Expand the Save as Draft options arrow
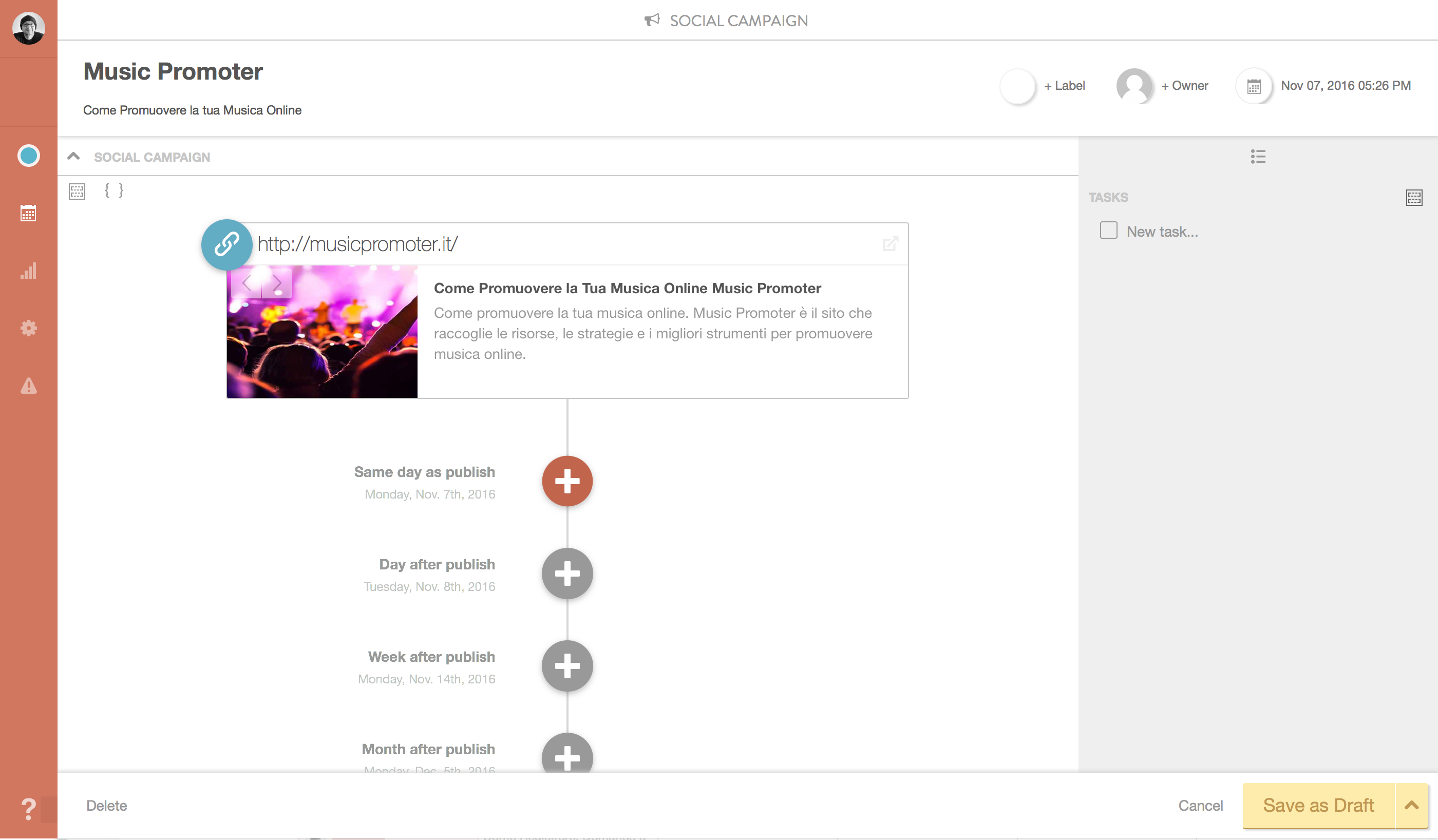 (x=1412, y=806)
